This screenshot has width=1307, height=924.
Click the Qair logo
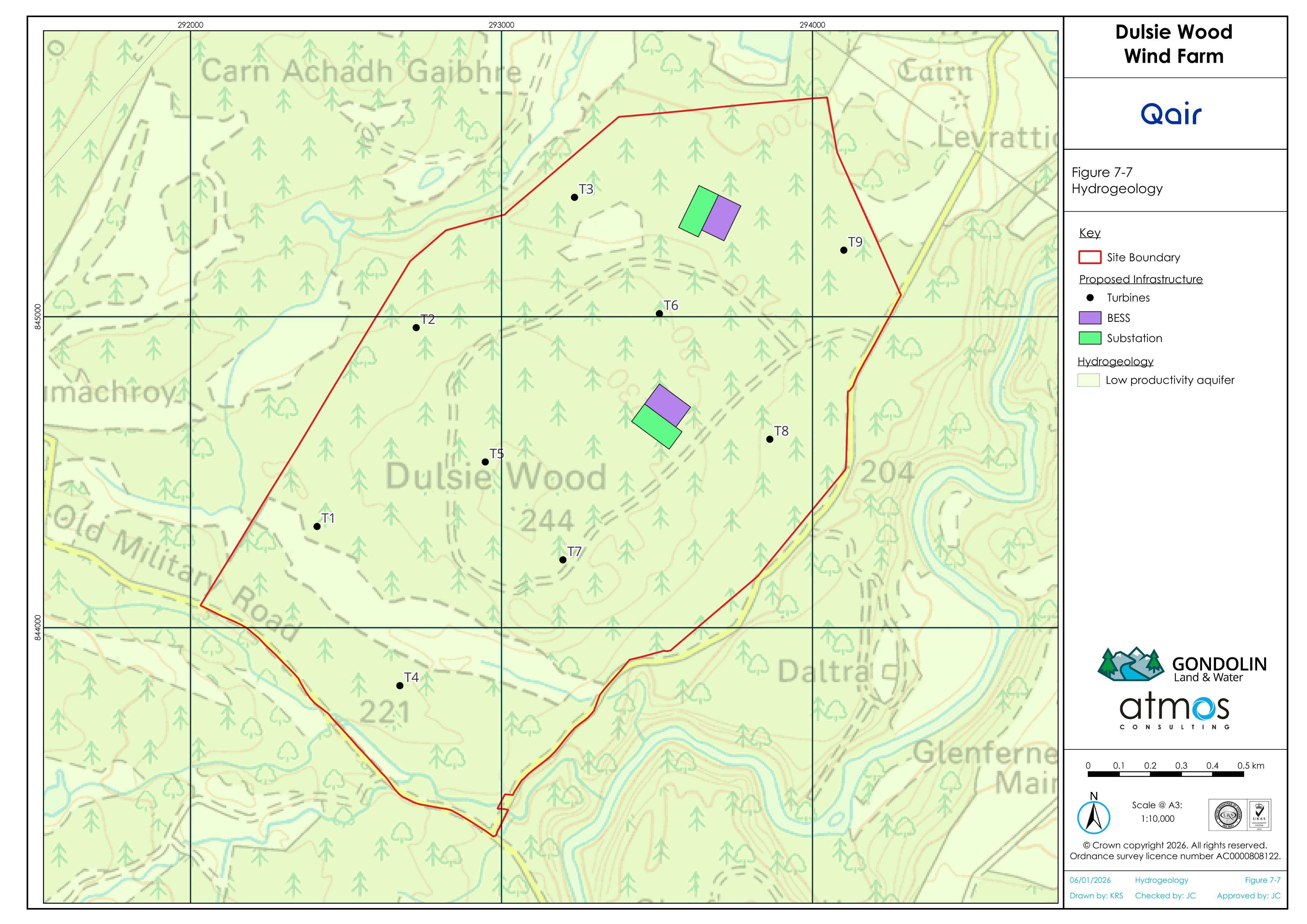[x=1171, y=114]
